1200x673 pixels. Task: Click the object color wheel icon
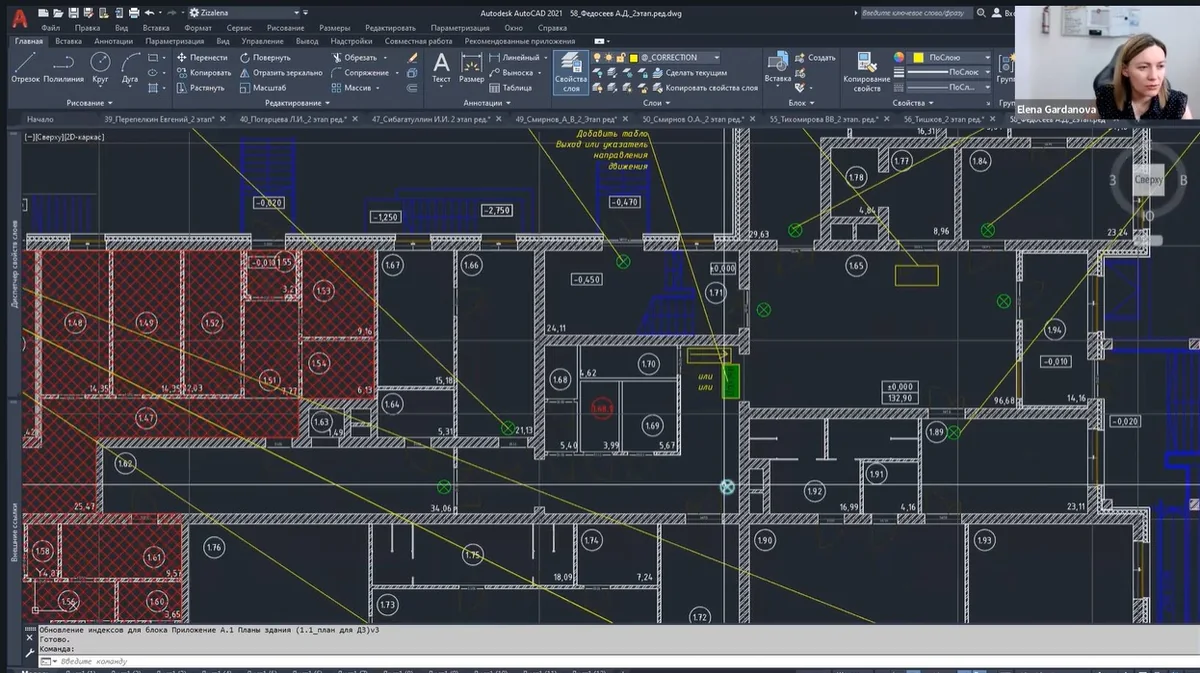pos(898,58)
